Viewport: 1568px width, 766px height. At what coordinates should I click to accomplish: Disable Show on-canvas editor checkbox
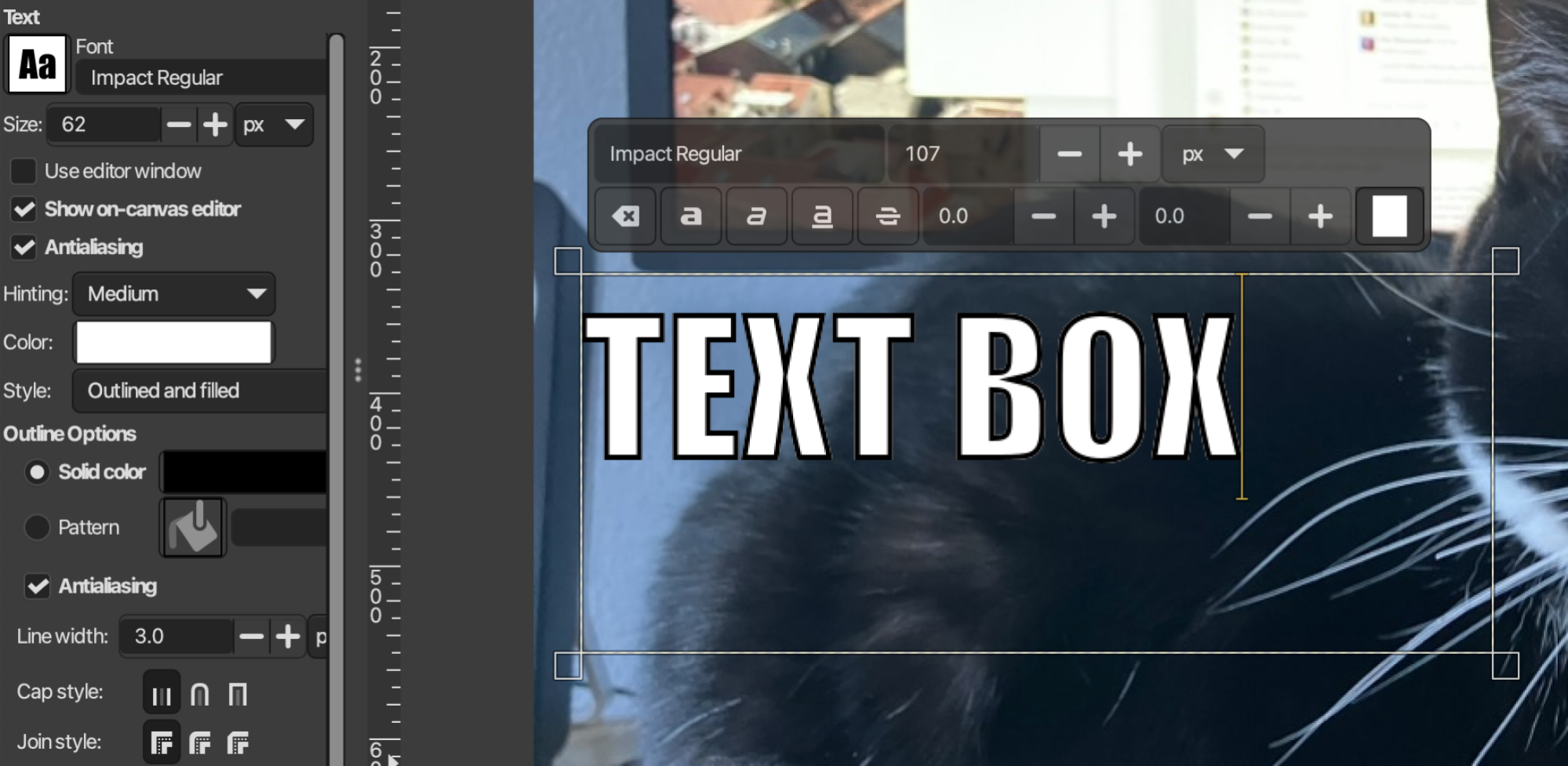[24, 209]
